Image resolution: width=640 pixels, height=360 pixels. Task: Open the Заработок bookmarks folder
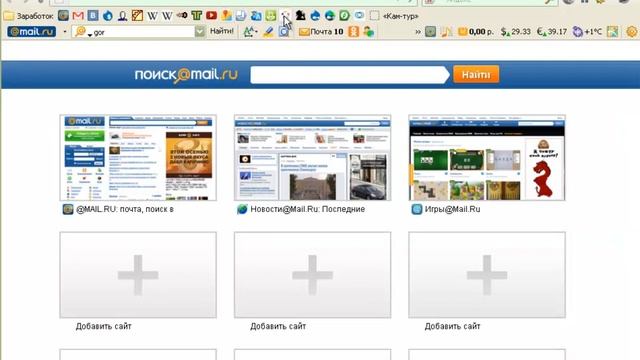[x=29, y=16]
